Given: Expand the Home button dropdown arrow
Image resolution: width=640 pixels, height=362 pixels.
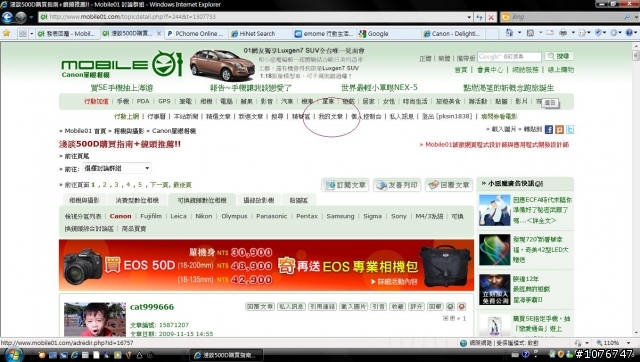Looking at the screenshot, I should coord(520,33).
